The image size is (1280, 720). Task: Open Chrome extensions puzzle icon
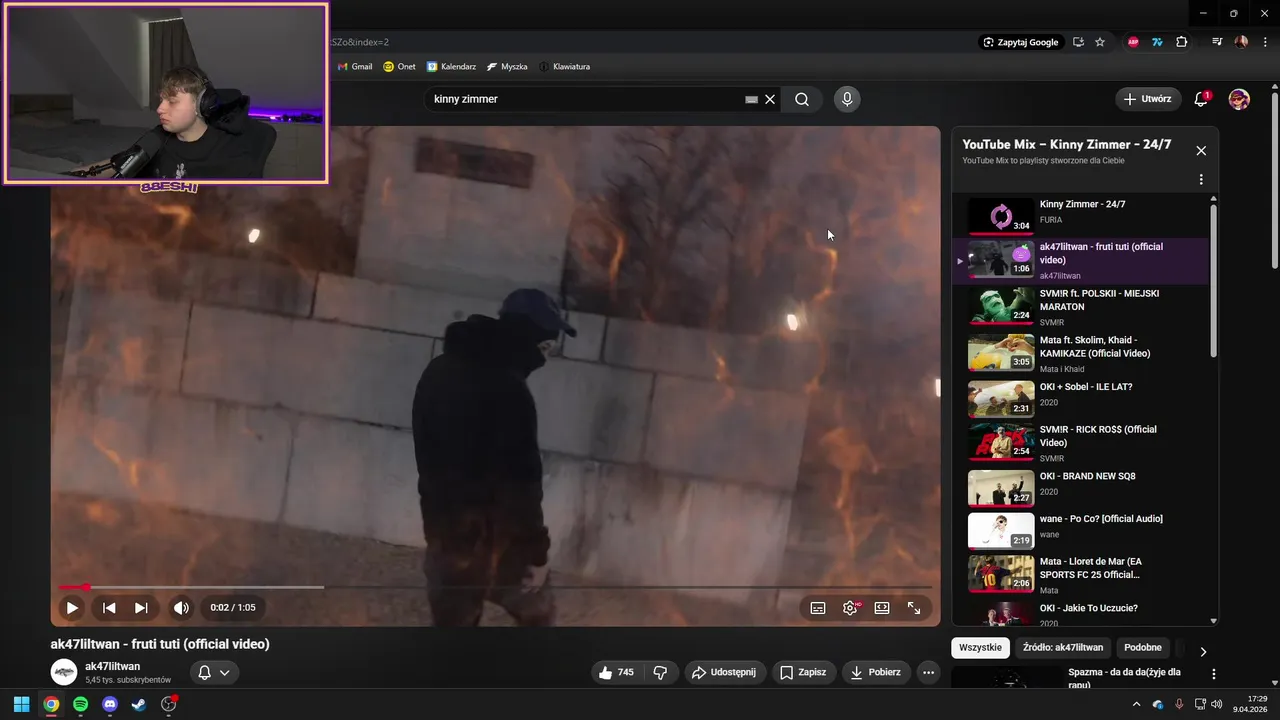(x=1182, y=42)
